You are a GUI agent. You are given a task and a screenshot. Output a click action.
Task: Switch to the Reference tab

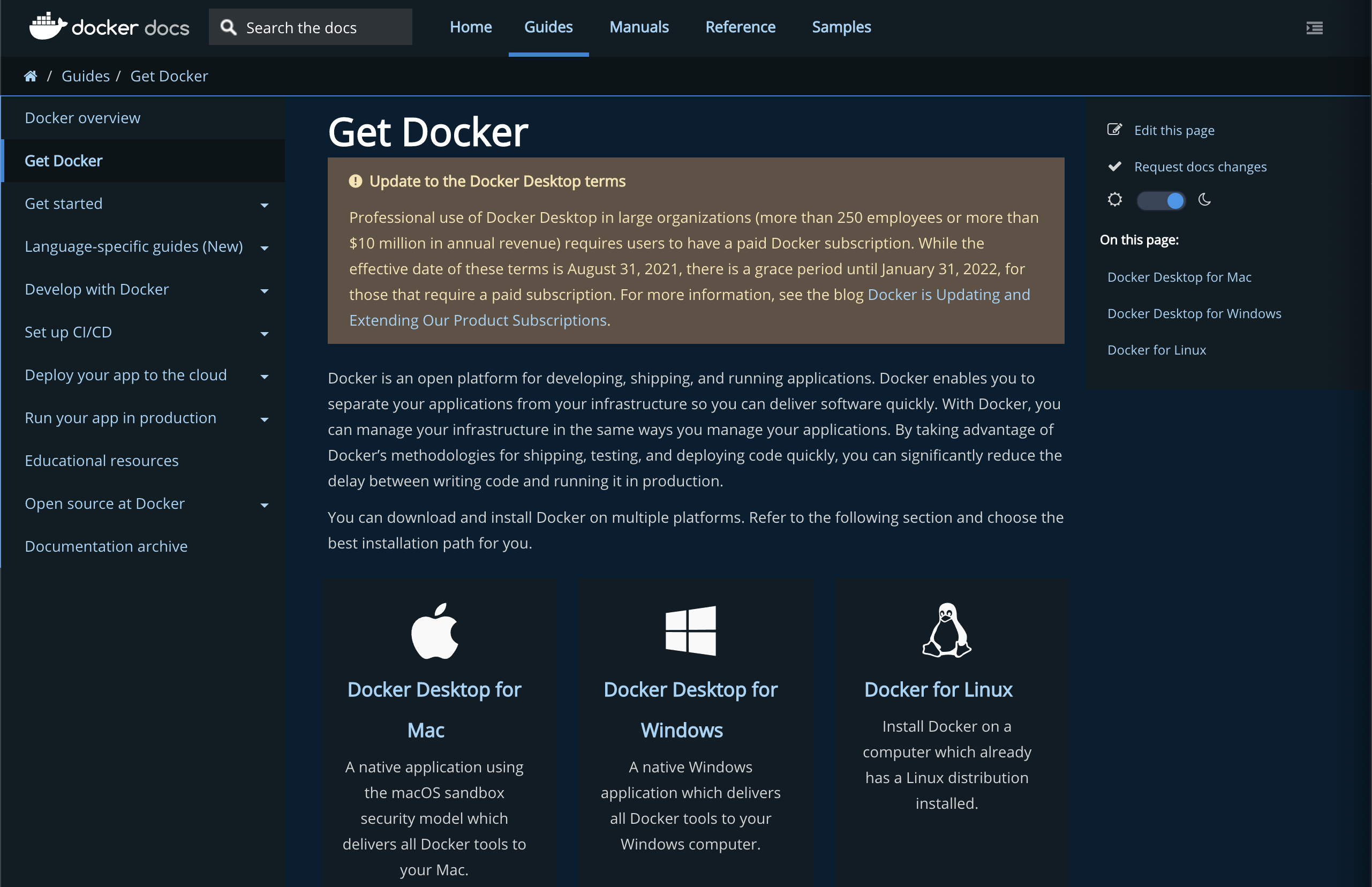tap(740, 27)
